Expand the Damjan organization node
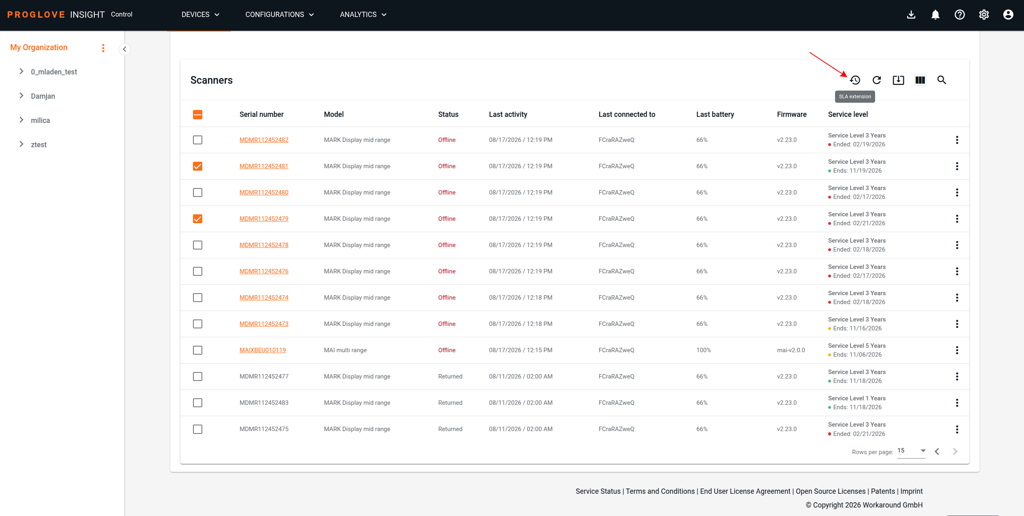Image resolution: width=1024 pixels, height=516 pixels. (22, 95)
